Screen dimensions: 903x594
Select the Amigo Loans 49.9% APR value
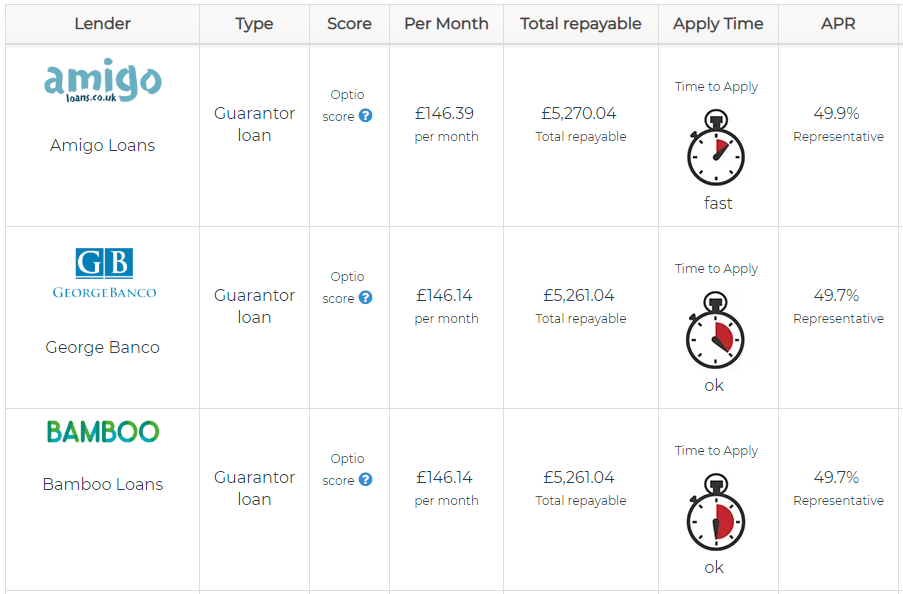pos(837,113)
